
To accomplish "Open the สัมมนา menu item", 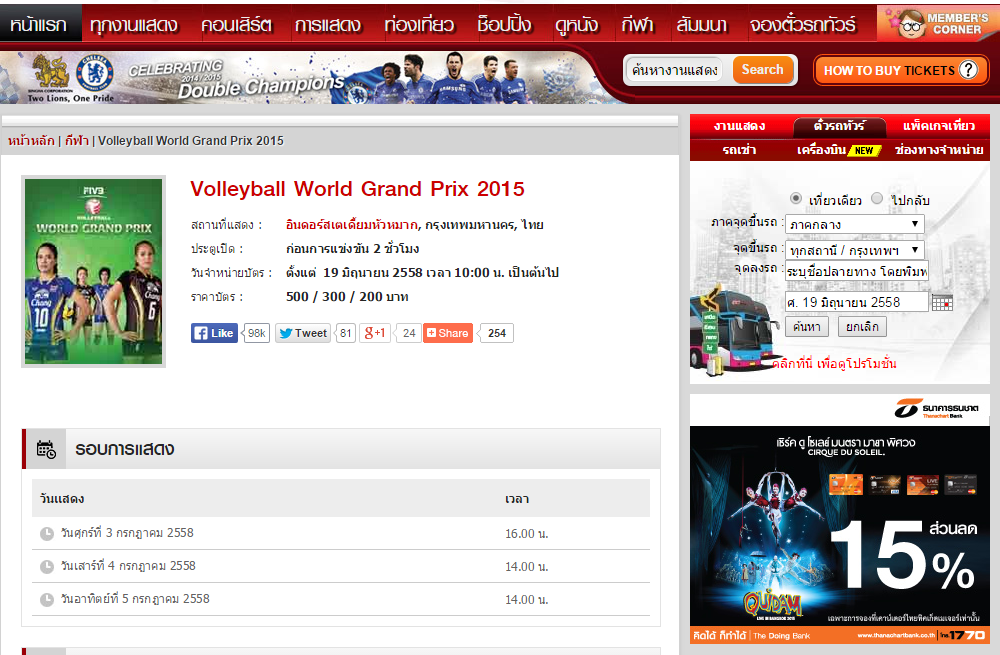I will point(702,24).
